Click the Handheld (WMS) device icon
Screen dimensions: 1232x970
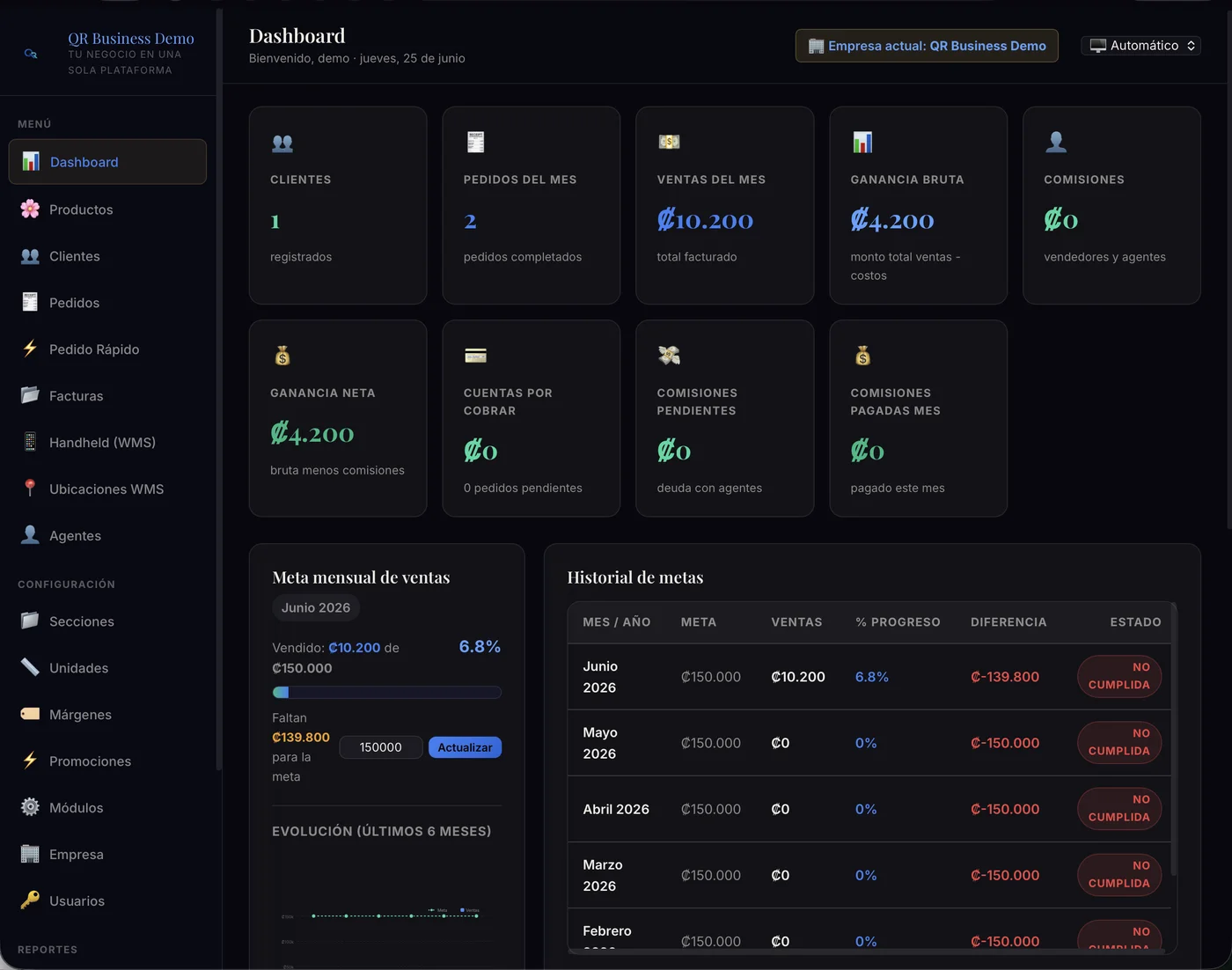[30, 442]
